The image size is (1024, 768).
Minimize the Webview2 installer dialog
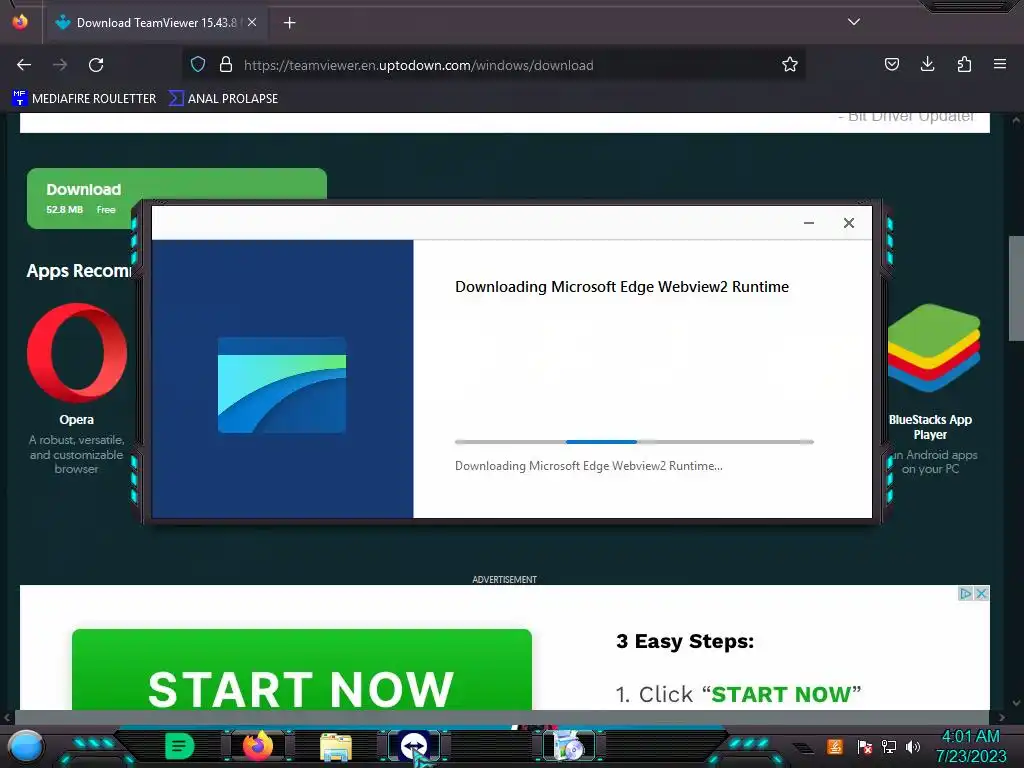[808, 223]
